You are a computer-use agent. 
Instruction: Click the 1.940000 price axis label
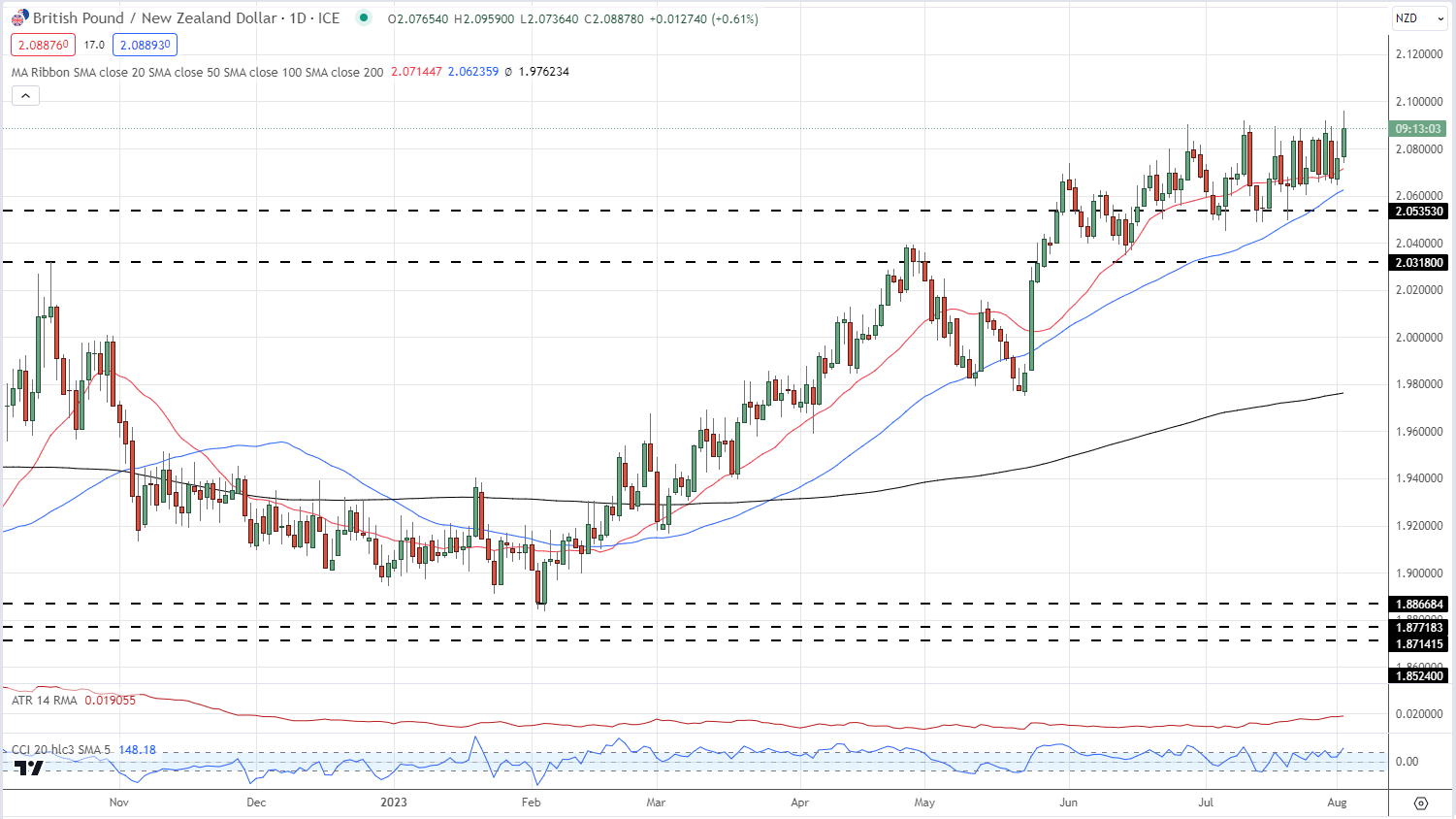point(1418,478)
